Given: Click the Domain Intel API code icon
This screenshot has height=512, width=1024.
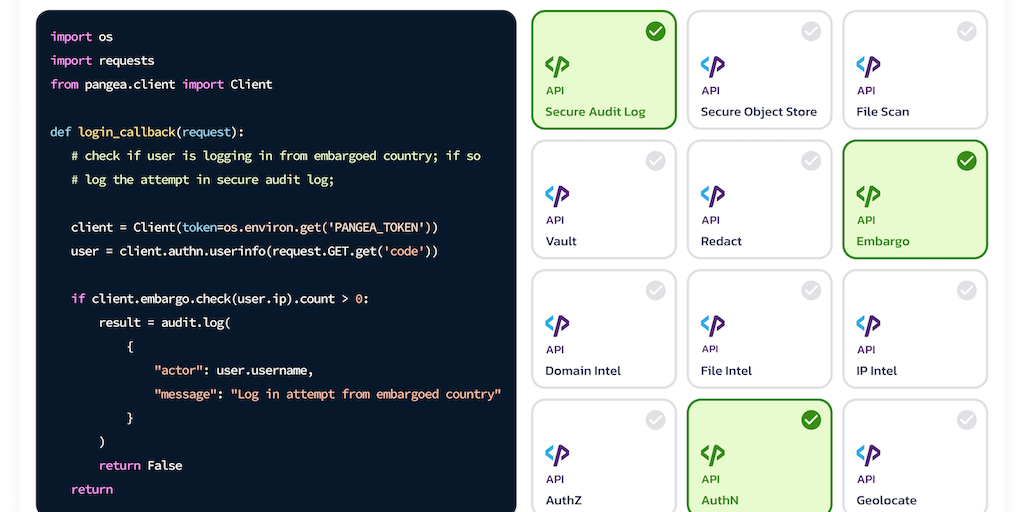Looking at the screenshot, I should (557, 325).
